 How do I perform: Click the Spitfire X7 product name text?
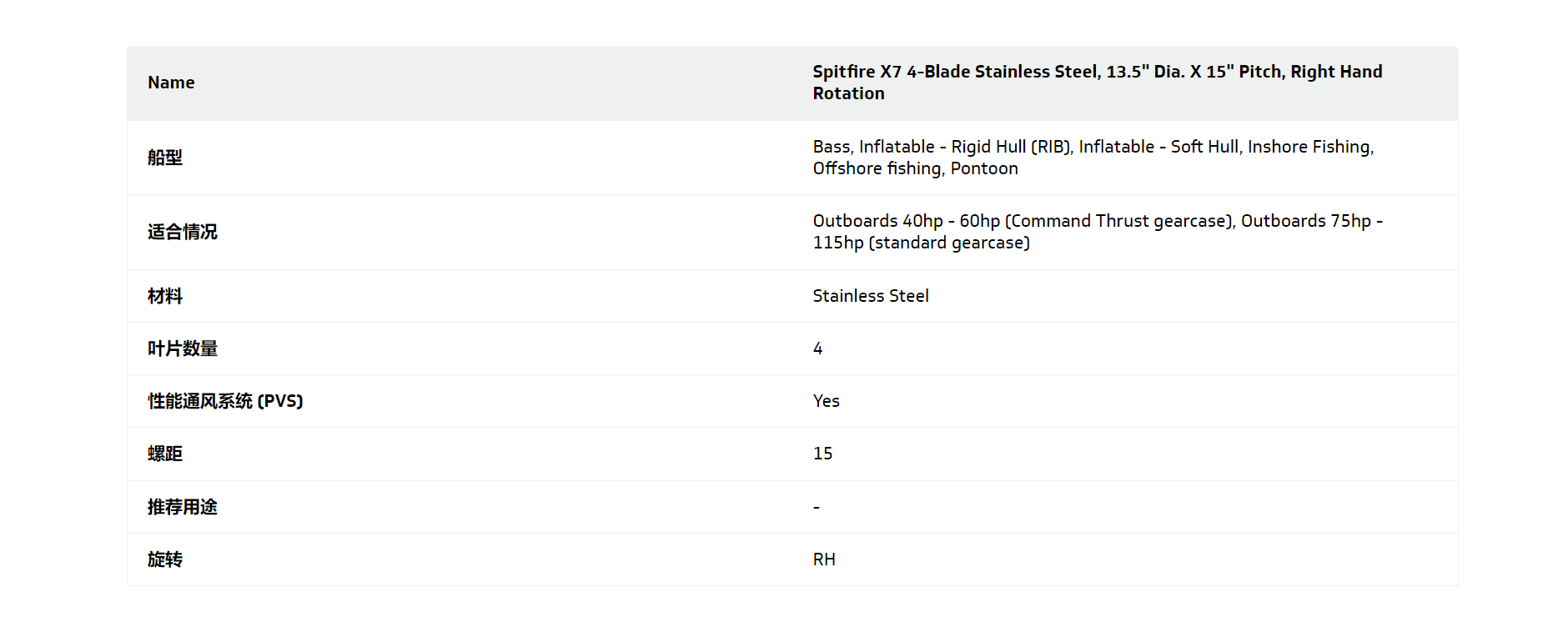(1097, 83)
